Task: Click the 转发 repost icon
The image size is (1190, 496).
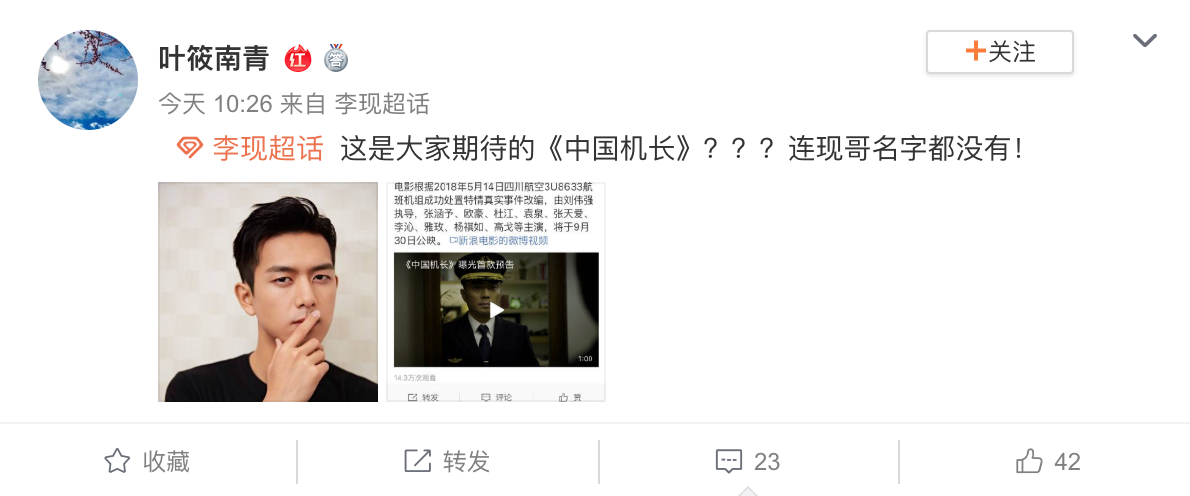Action: click(417, 461)
